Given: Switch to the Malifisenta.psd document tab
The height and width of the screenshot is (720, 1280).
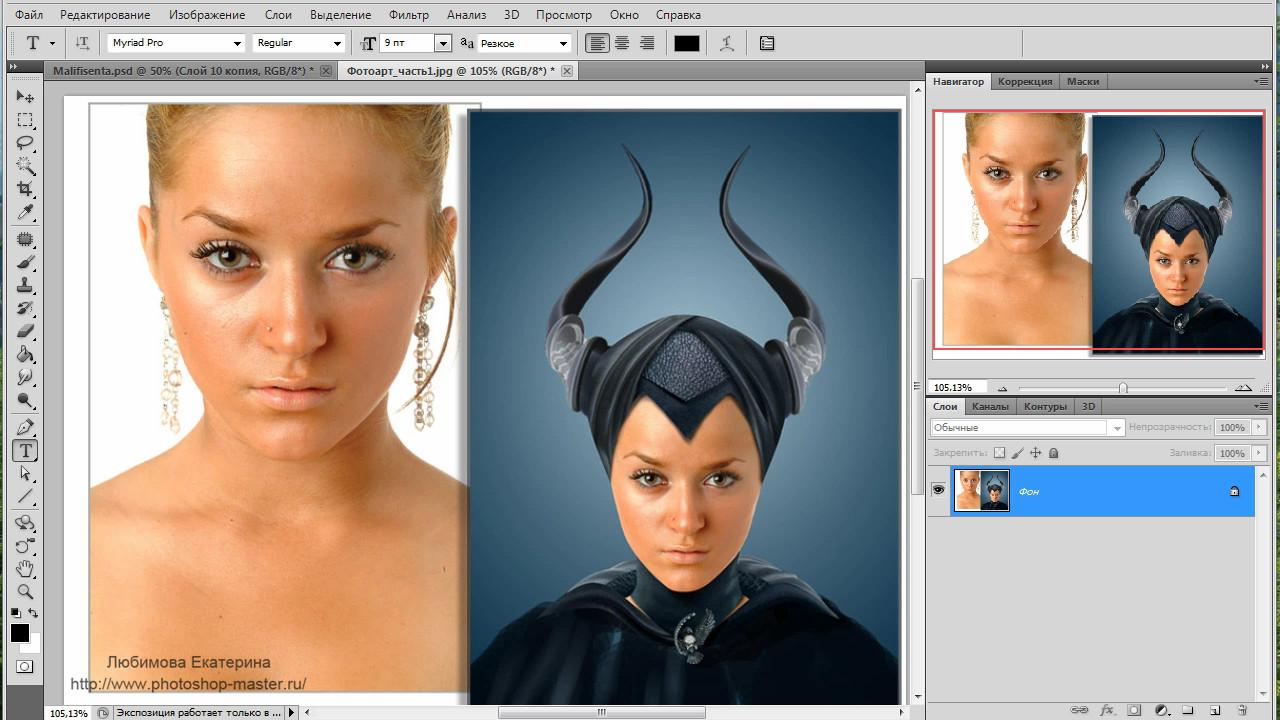Looking at the screenshot, I should click(183, 71).
